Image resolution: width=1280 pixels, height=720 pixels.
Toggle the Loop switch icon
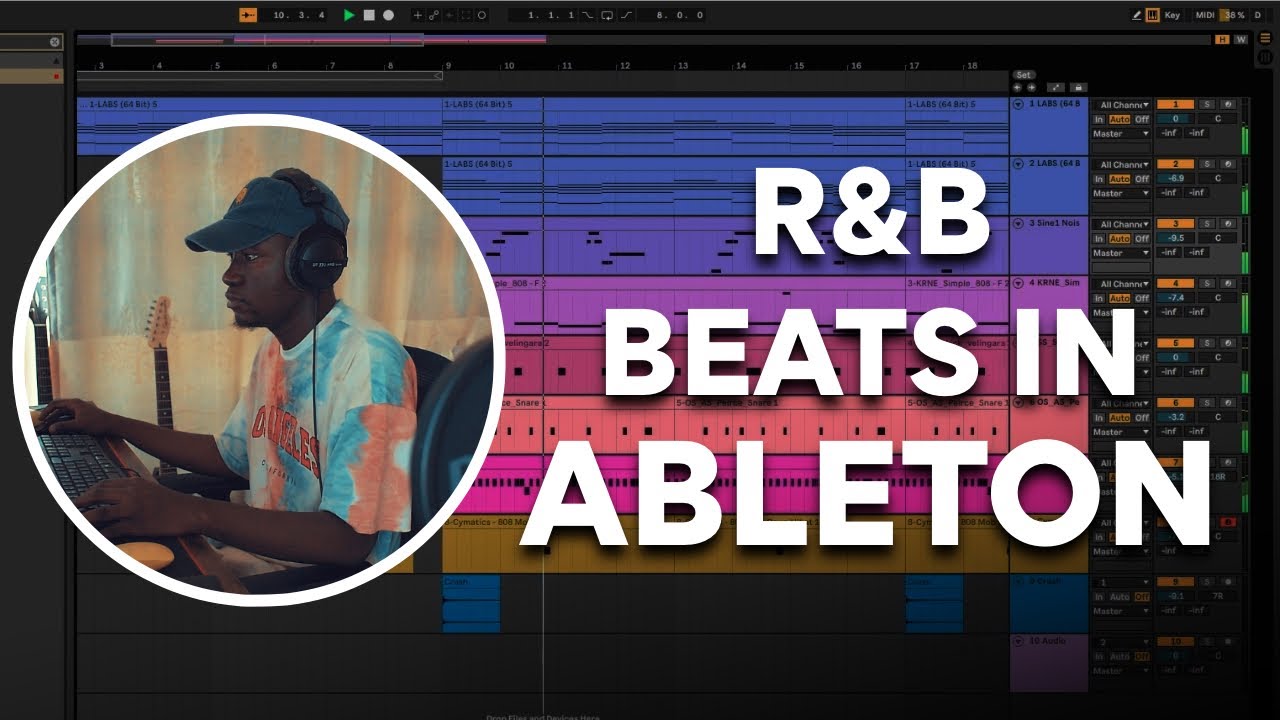click(607, 15)
